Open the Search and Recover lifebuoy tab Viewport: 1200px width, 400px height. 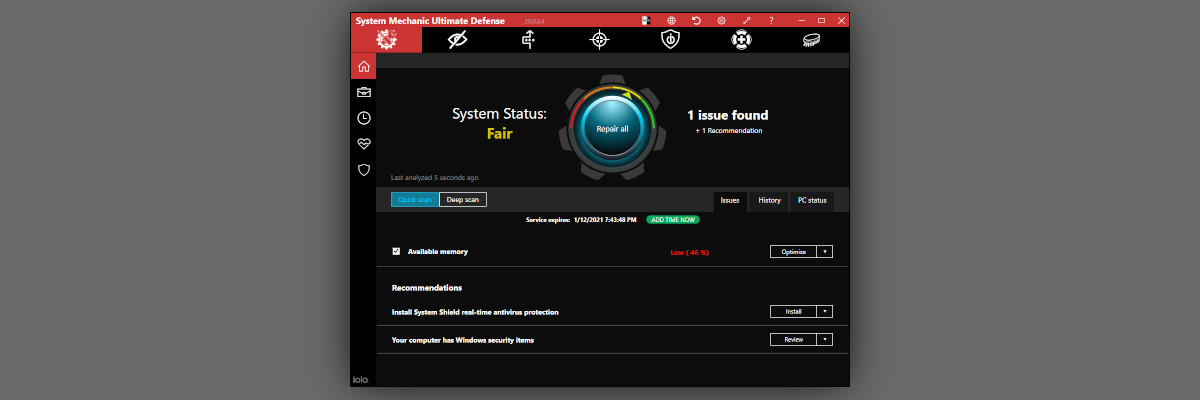point(740,40)
